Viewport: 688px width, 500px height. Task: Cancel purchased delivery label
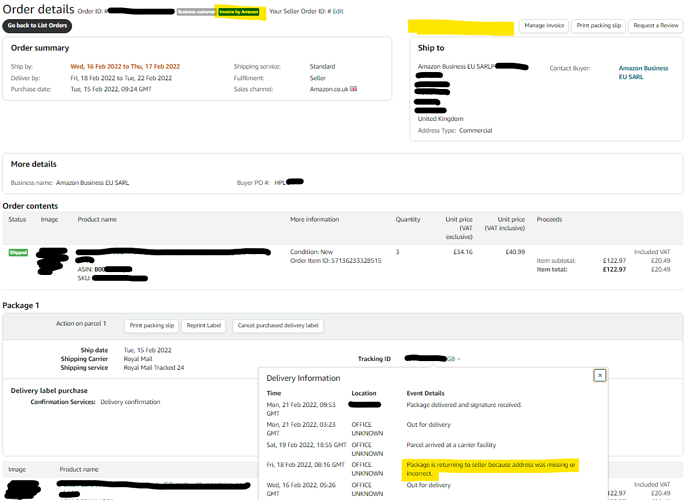point(277,325)
